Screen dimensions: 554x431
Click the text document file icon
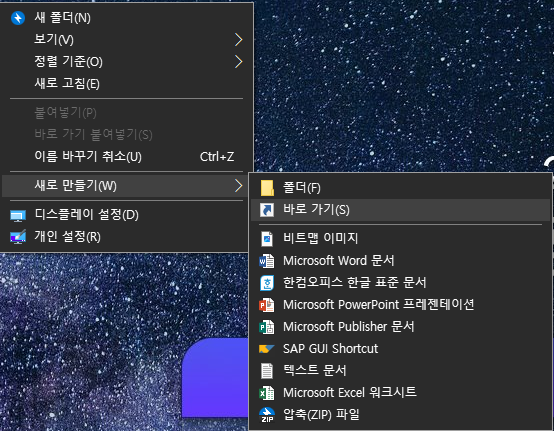267,371
